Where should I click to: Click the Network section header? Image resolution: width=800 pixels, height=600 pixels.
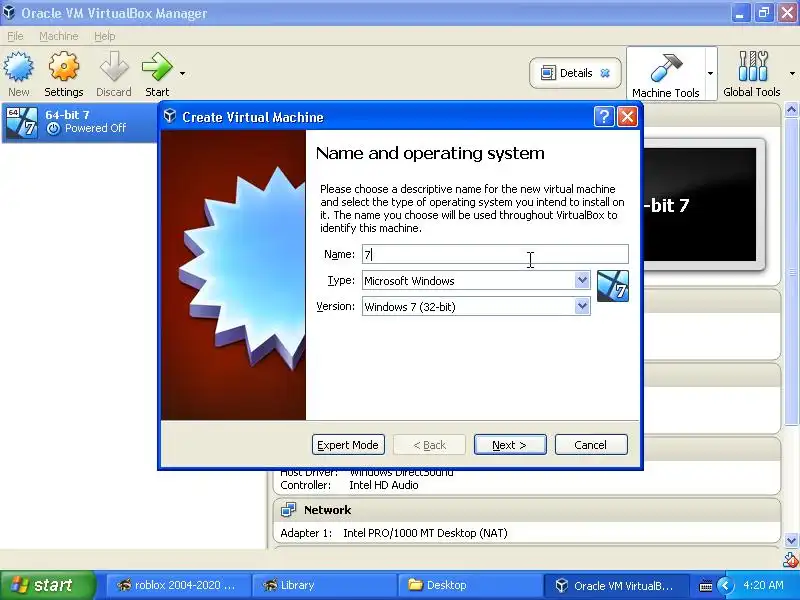tap(527, 510)
